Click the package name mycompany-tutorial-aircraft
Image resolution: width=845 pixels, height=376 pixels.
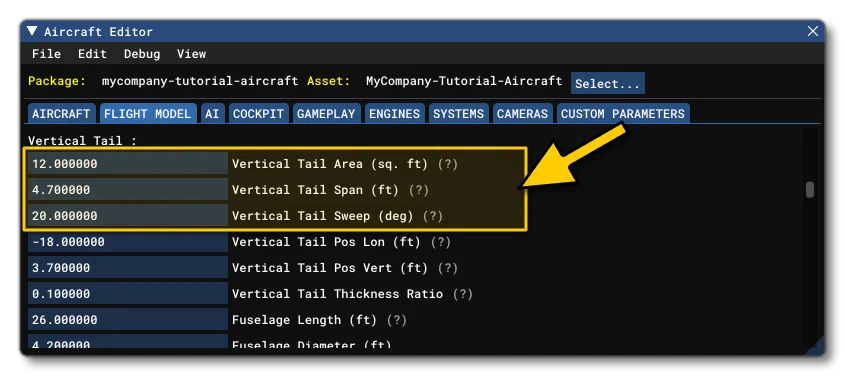(x=200, y=81)
